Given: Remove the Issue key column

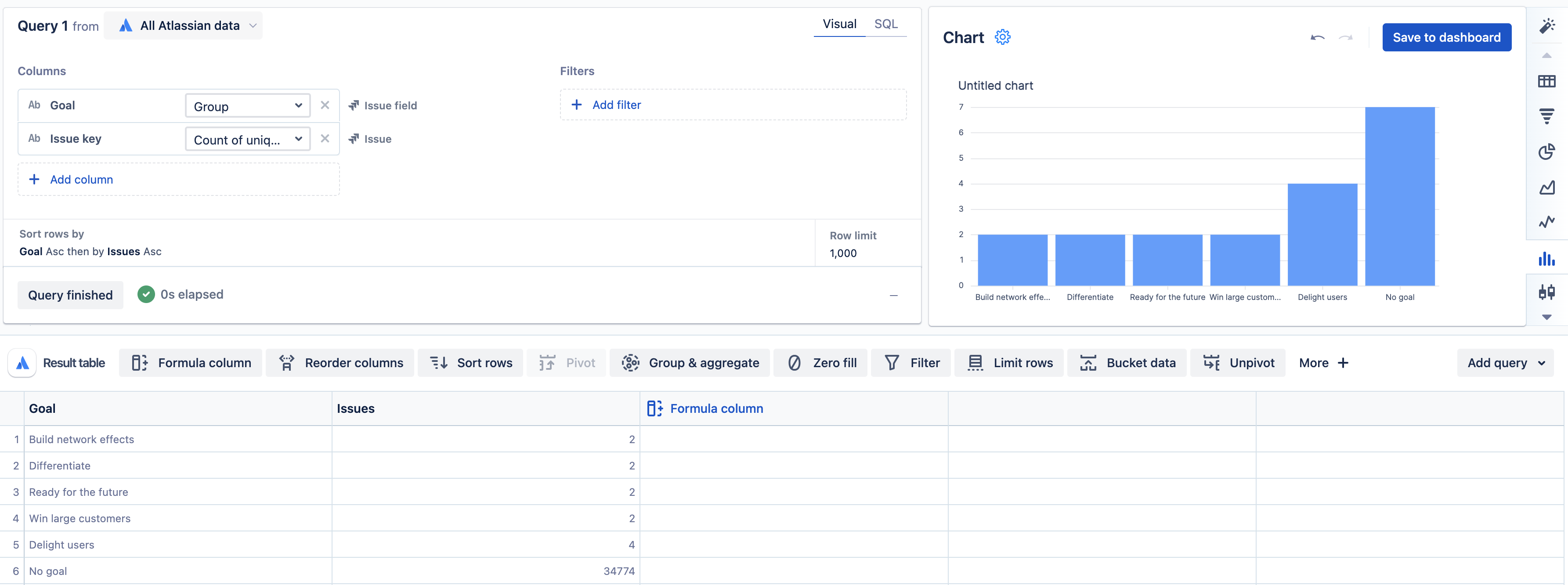Looking at the screenshot, I should [325, 139].
